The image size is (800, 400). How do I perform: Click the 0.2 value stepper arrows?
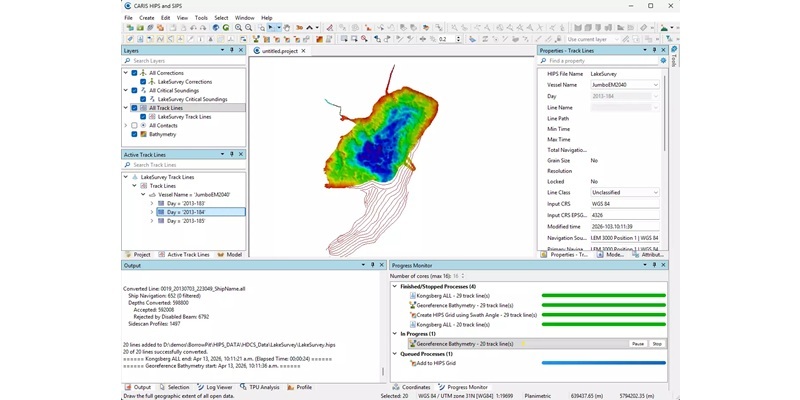tap(458, 39)
